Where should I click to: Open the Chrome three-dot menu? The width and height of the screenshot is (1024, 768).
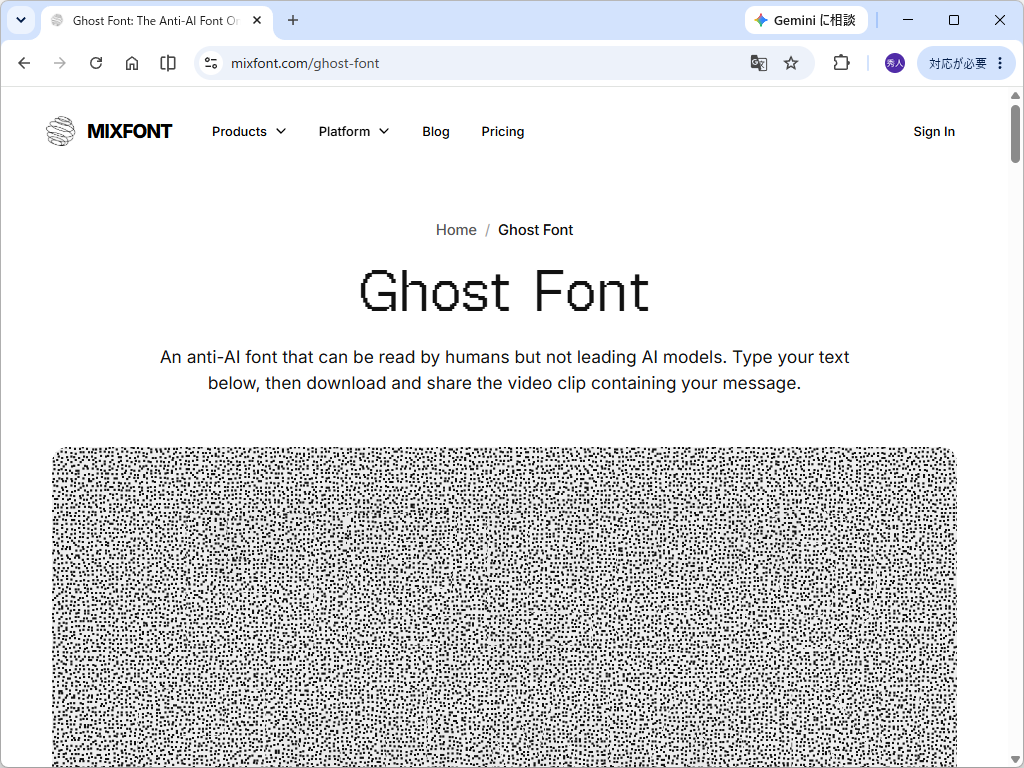1000,63
